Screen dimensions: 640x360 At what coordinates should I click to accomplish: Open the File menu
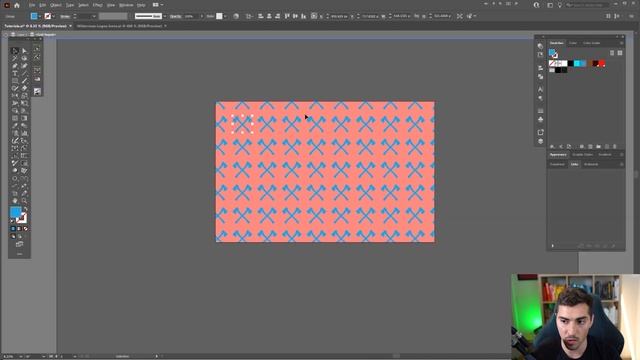32,5
